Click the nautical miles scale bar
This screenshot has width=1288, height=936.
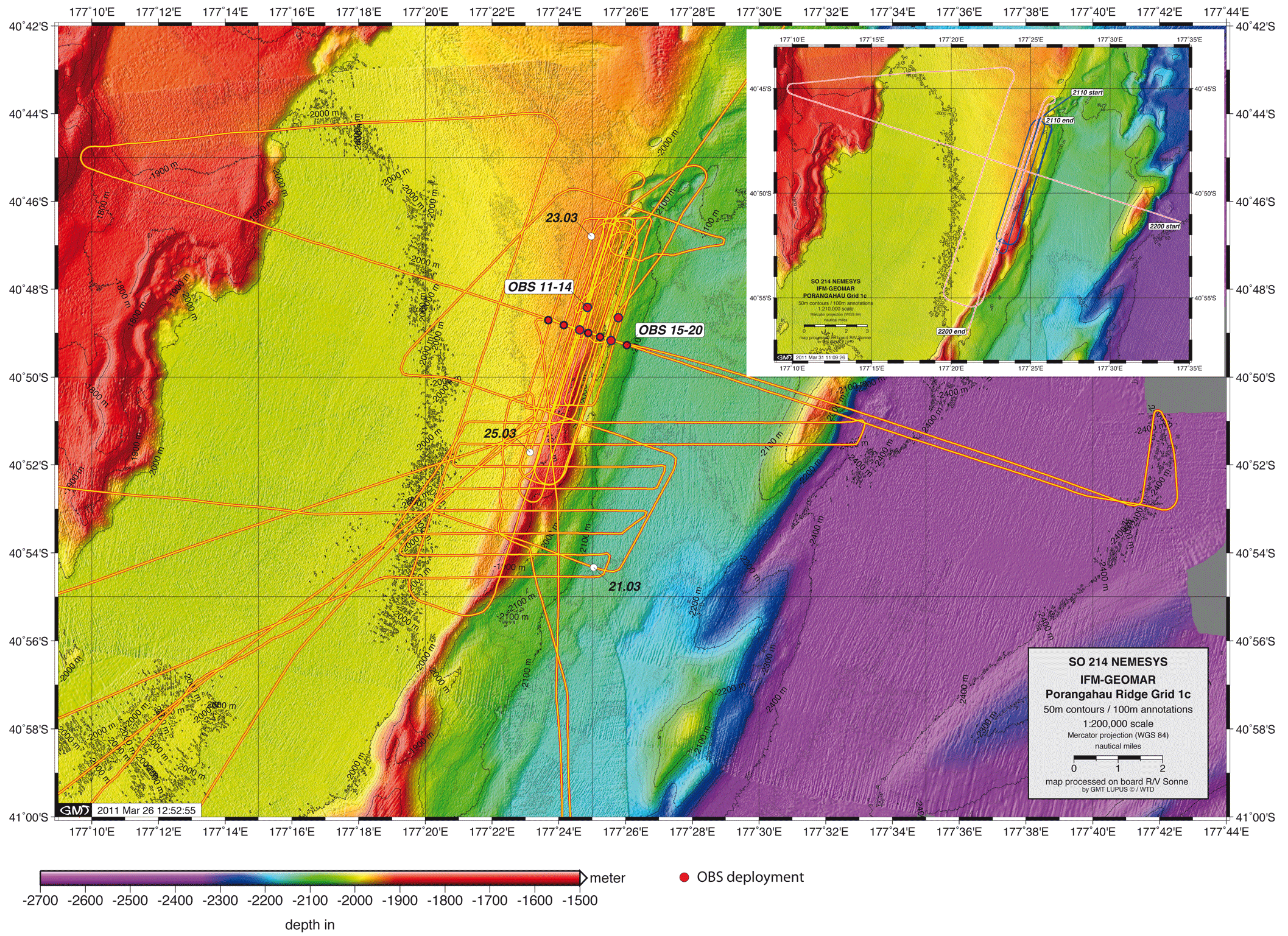(x=1117, y=758)
